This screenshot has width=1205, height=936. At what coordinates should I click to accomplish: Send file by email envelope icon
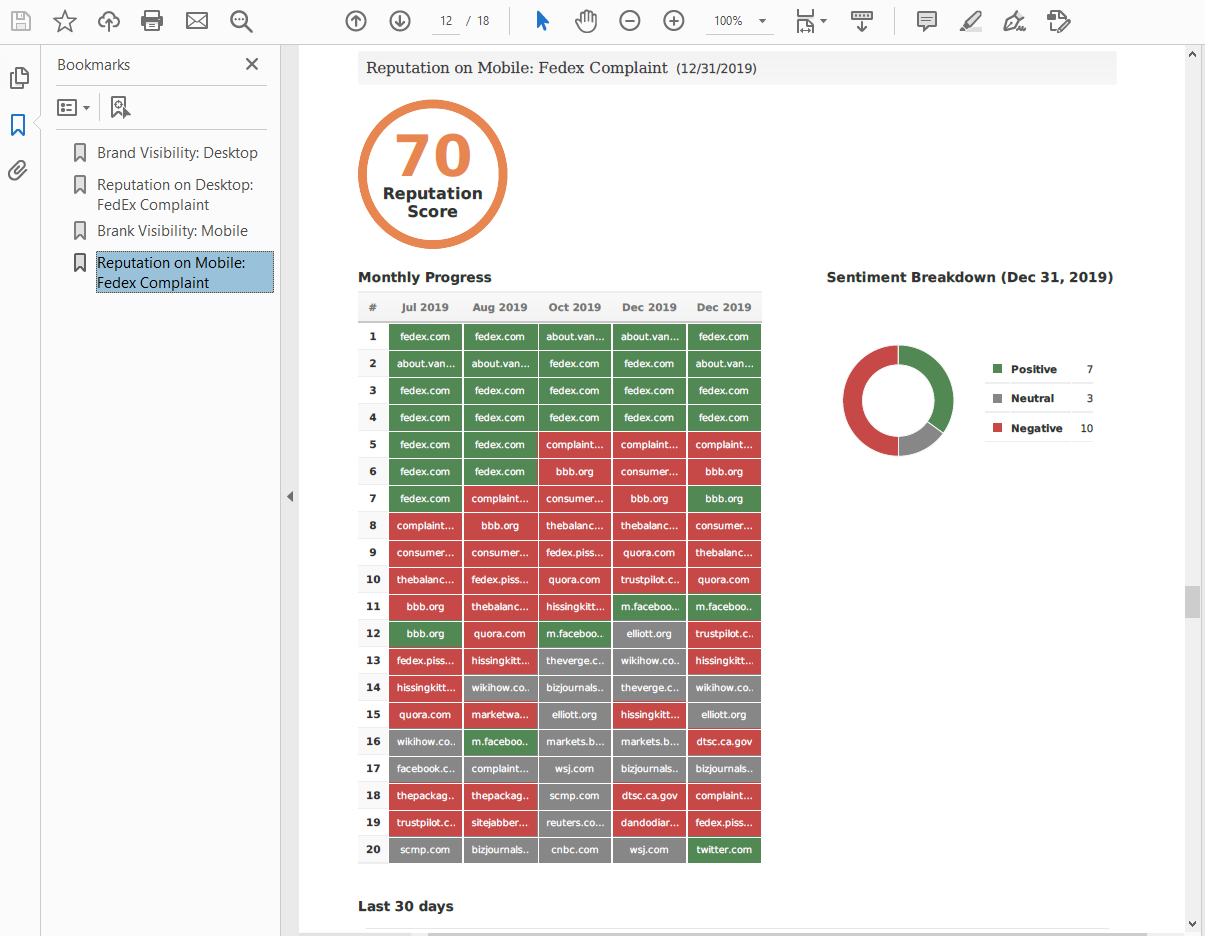(197, 20)
